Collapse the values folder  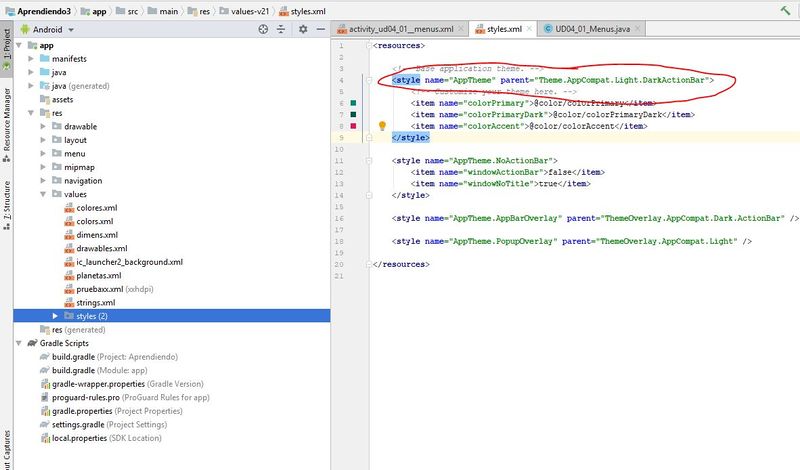(x=43, y=194)
